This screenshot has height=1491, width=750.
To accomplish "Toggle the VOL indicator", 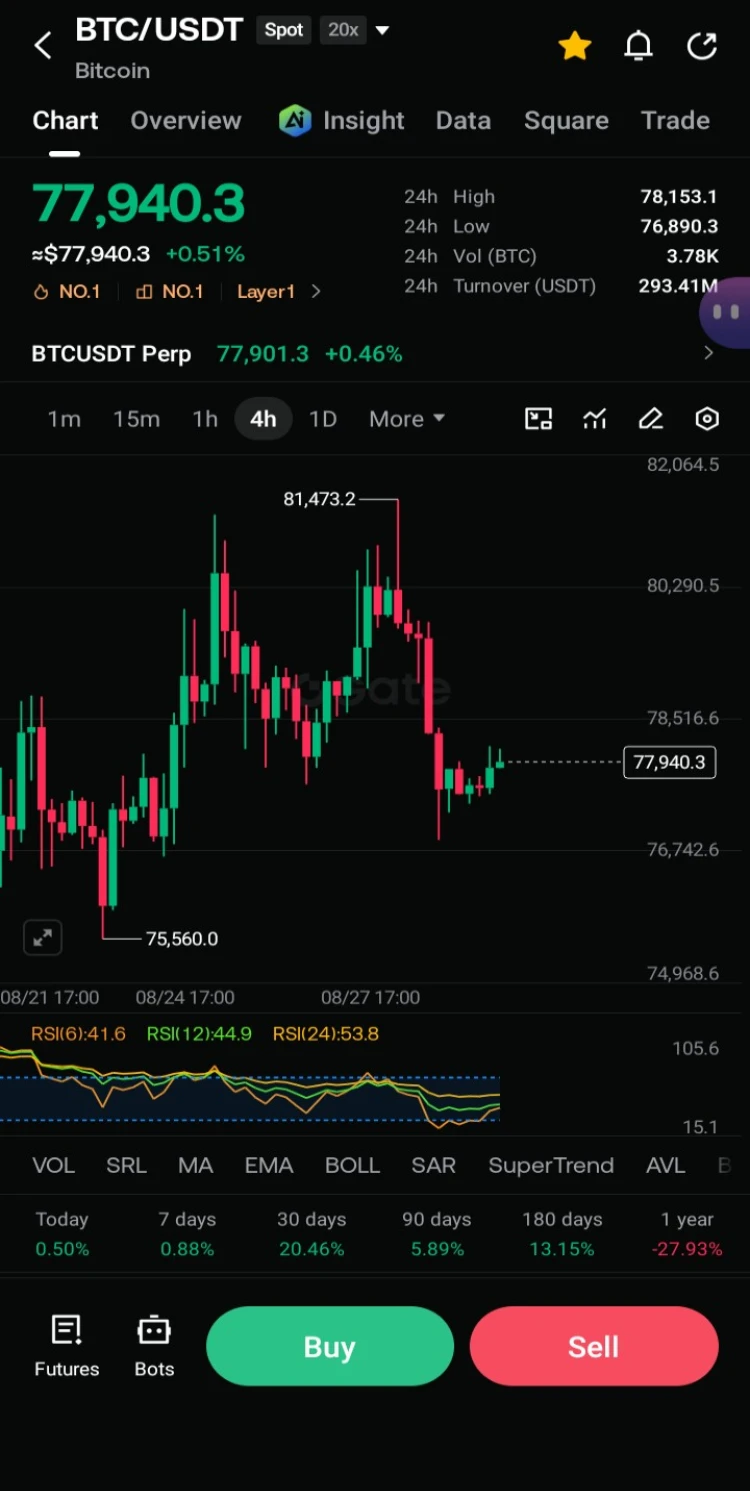I will (53, 1166).
